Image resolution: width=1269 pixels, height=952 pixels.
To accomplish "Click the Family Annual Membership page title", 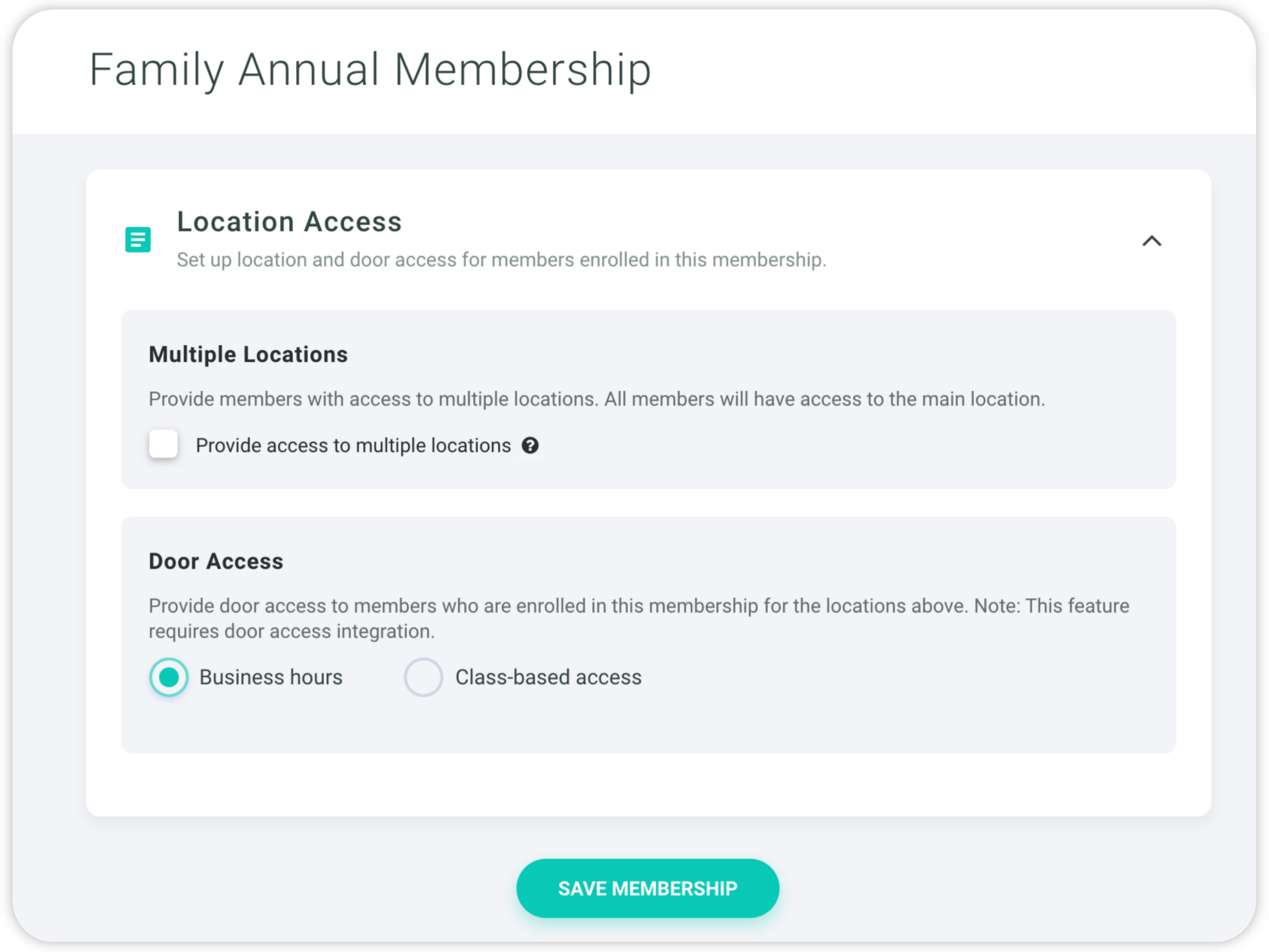I will click(370, 70).
